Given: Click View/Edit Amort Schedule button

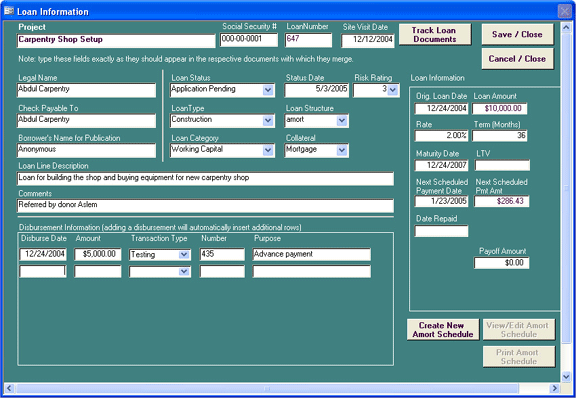Looking at the screenshot, I should [519, 330].
